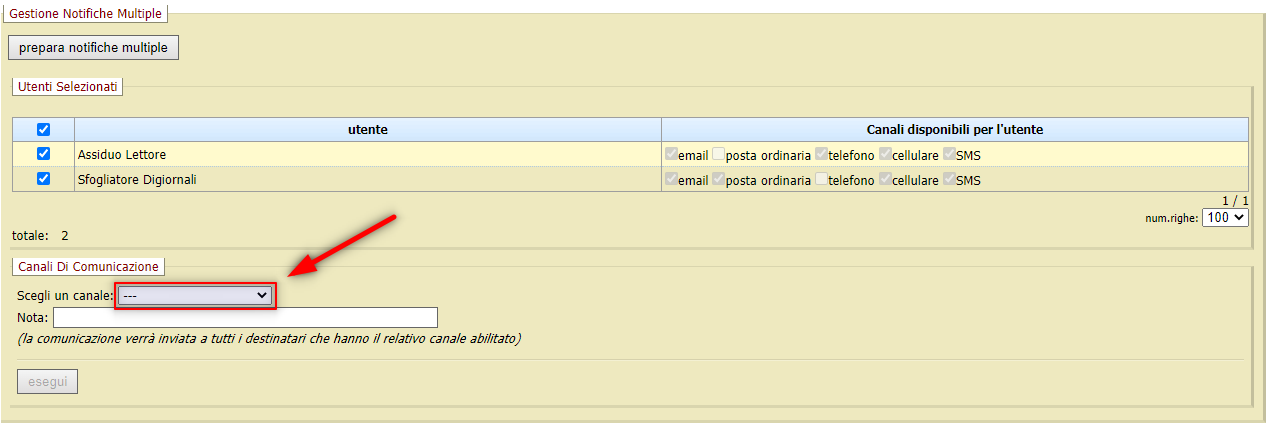Click Assiduo Lettore's SMS checkbox
Screen dimensions: 1267x424
[x=949, y=154]
